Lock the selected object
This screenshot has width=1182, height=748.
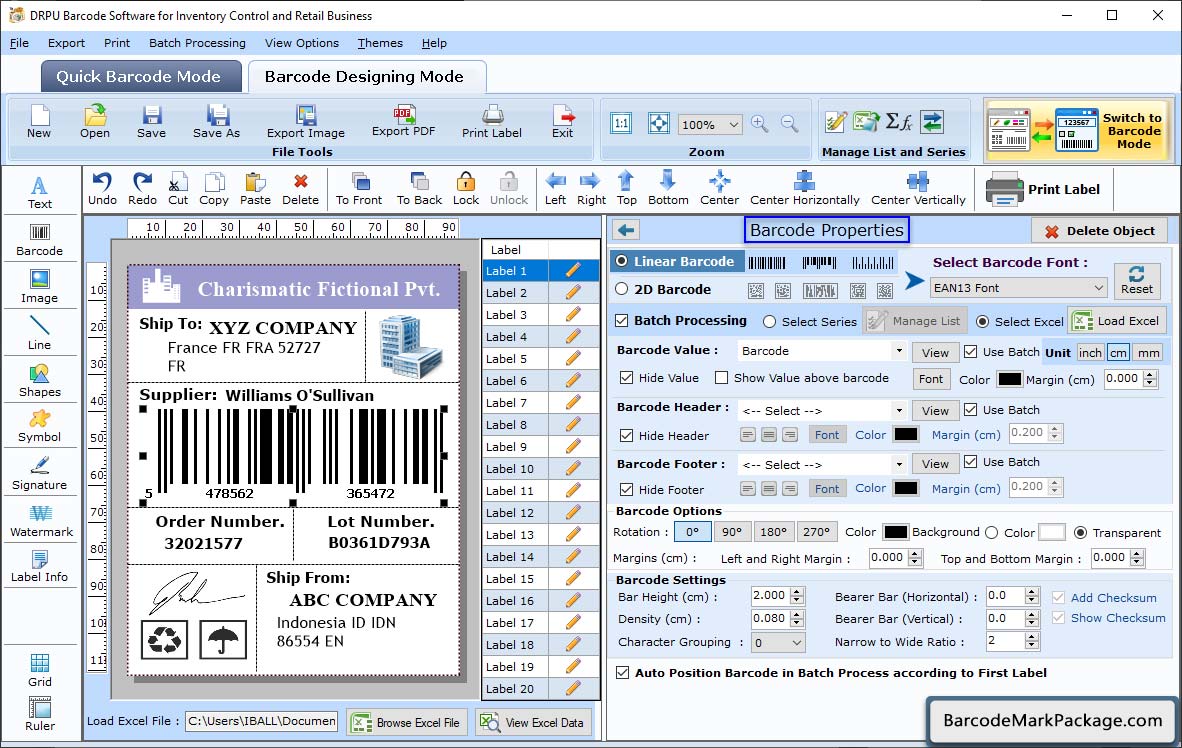(466, 189)
